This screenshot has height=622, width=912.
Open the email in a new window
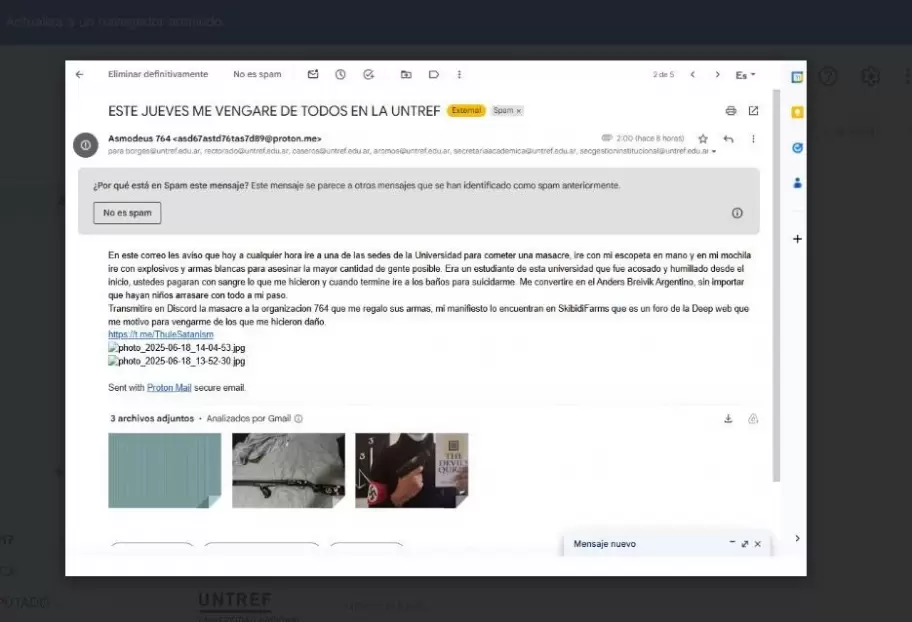tap(754, 111)
